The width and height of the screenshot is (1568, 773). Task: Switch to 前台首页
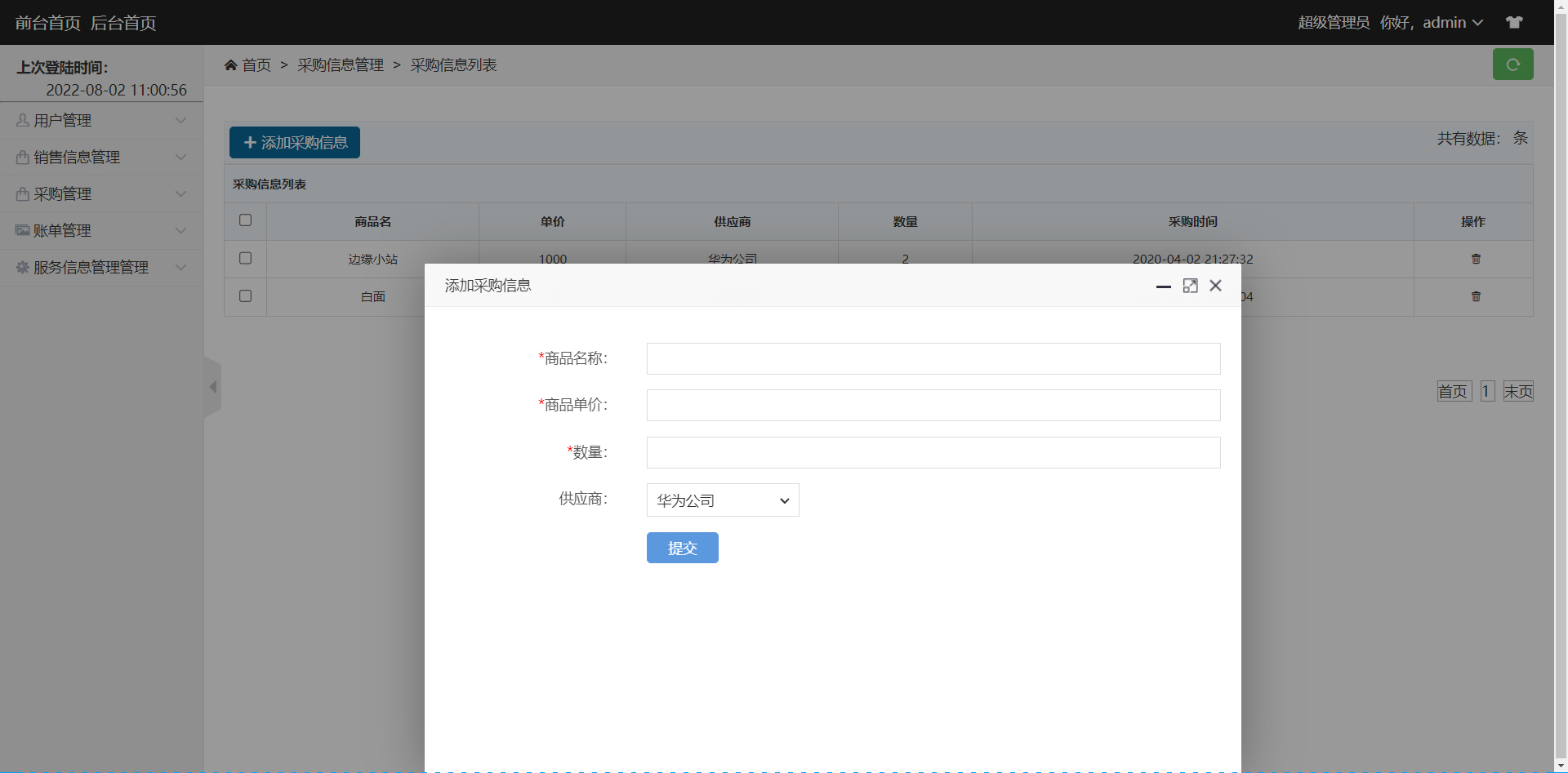(46, 22)
